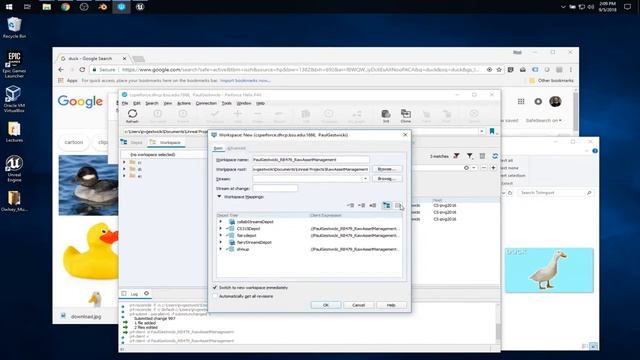Switch workspace mappings to text view icon
The image size is (640, 360).
(398, 205)
